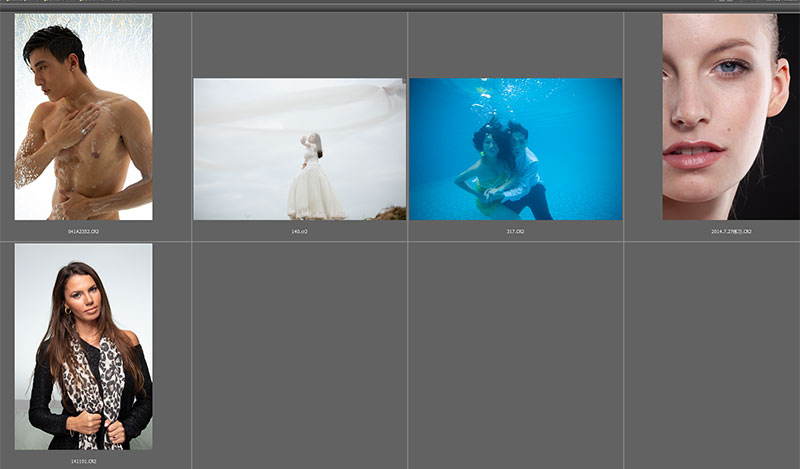Select the shirtless man photo thumbnail
This screenshot has width=800, height=469.
click(83, 117)
